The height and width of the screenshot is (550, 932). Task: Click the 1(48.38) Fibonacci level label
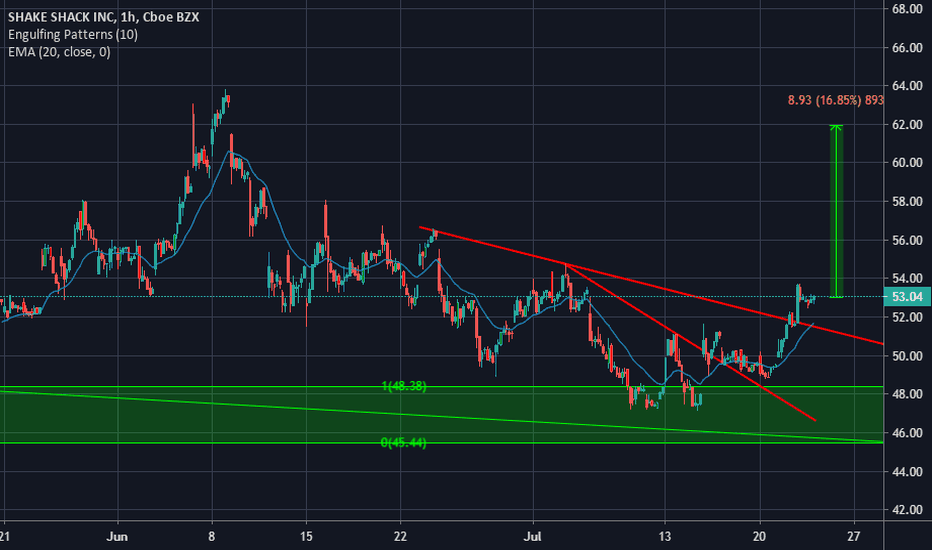pyautogui.click(x=404, y=386)
